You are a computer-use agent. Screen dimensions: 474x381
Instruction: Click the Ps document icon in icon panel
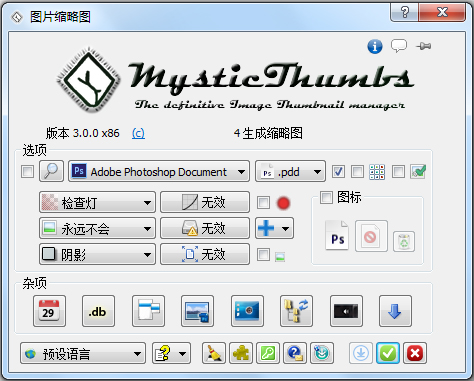click(x=337, y=235)
